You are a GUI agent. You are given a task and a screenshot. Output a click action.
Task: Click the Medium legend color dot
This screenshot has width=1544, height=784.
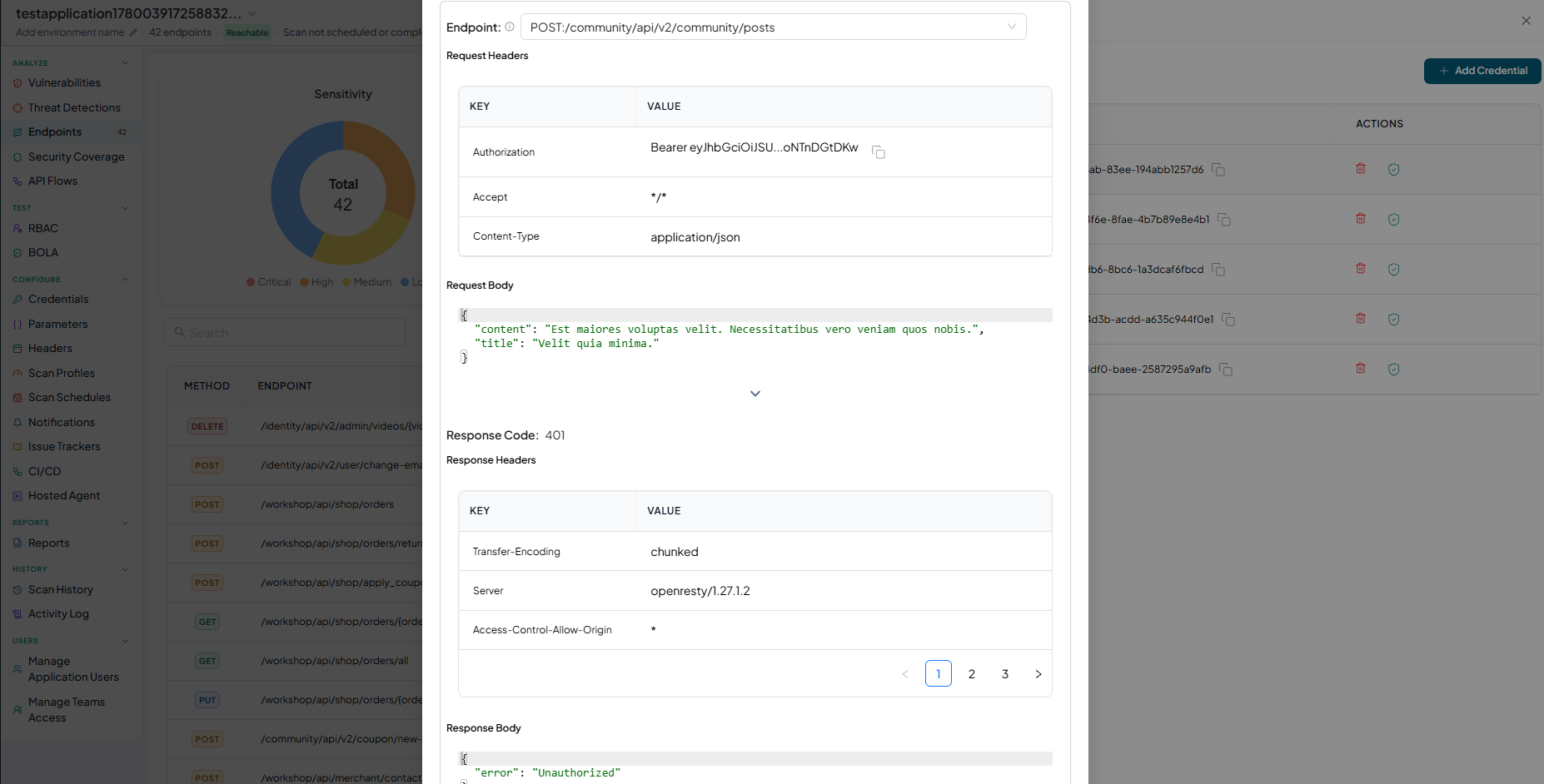tap(346, 282)
